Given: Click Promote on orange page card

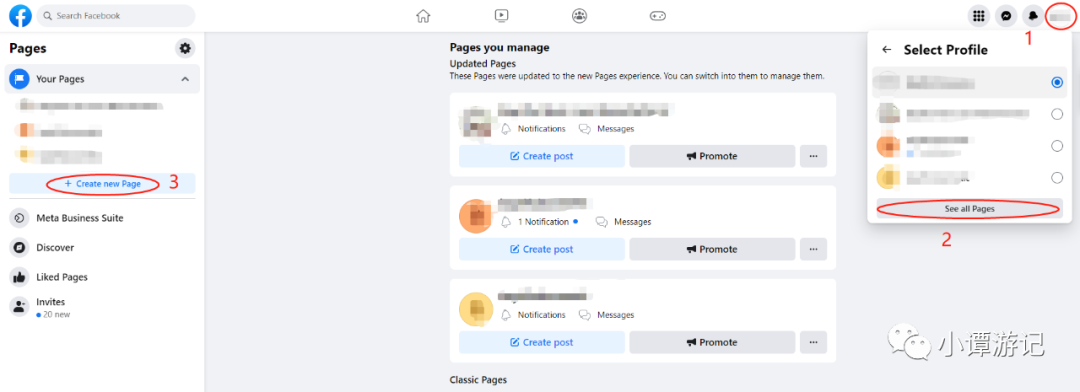Looking at the screenshot, I should (x=712, y=249).
